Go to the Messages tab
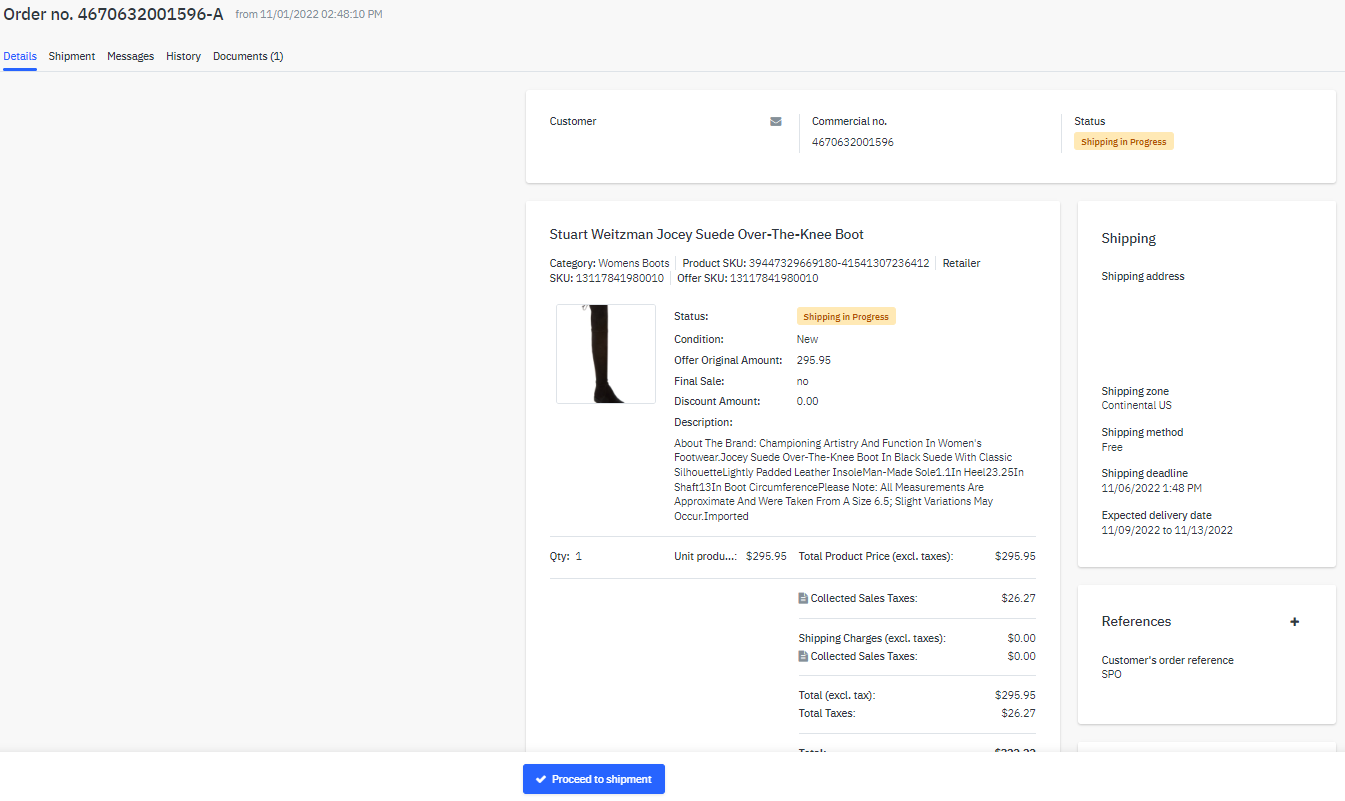This screenshot has width=1345, height=801. click(131, 56)
